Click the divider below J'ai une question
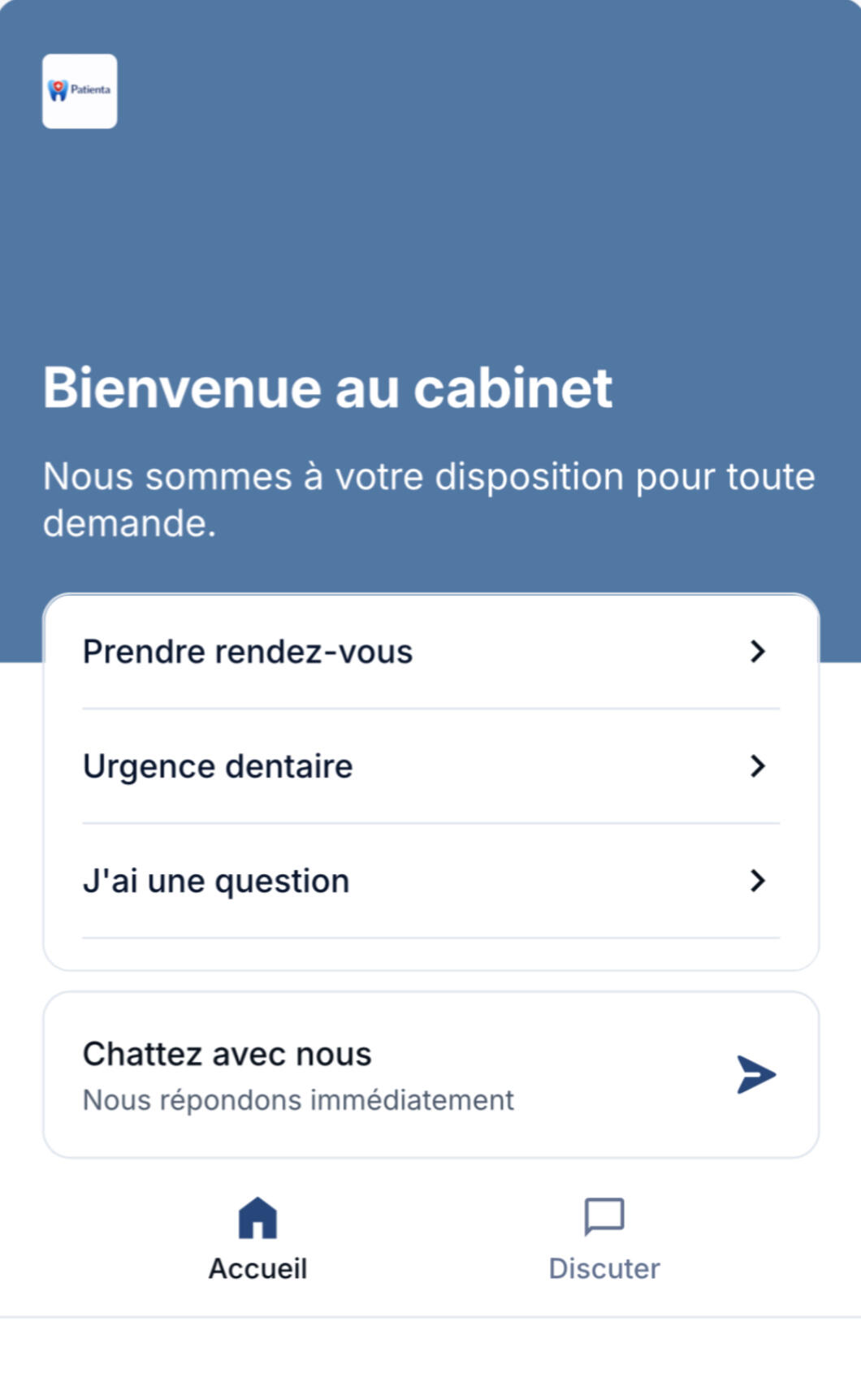This screenshot has width=861, height=1400. 430,938
